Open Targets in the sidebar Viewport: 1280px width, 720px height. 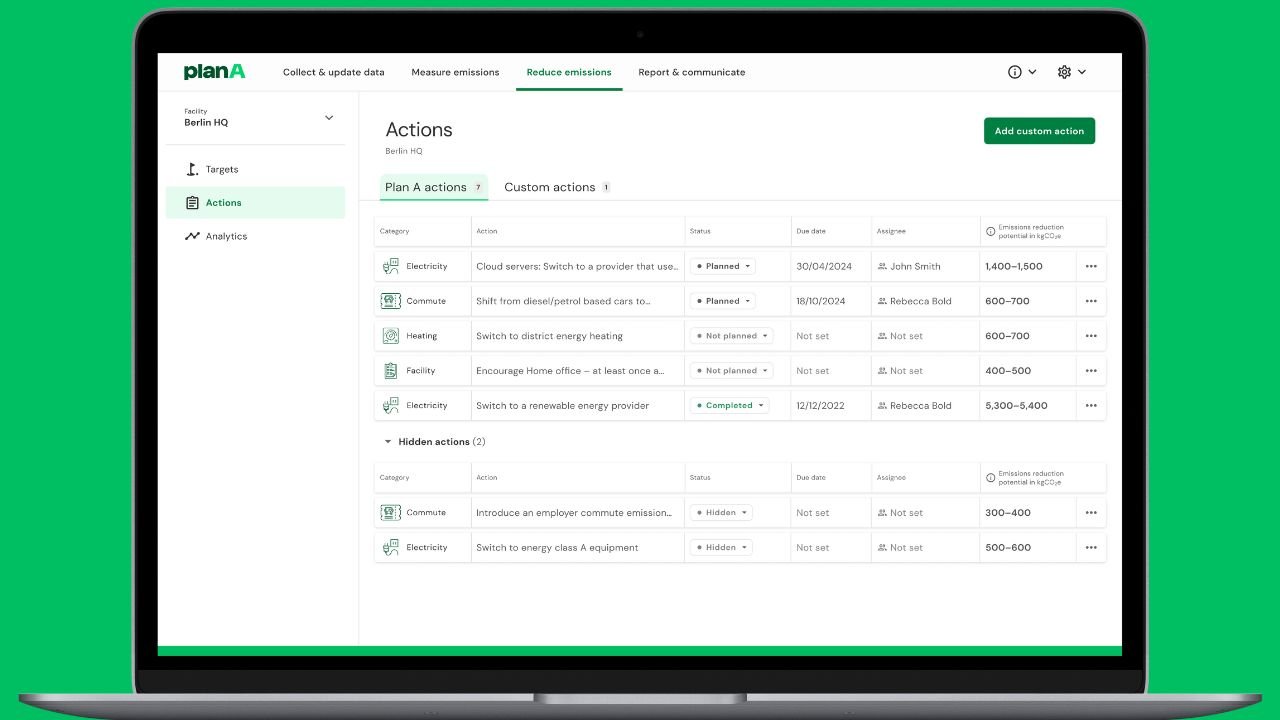point(221,170)
